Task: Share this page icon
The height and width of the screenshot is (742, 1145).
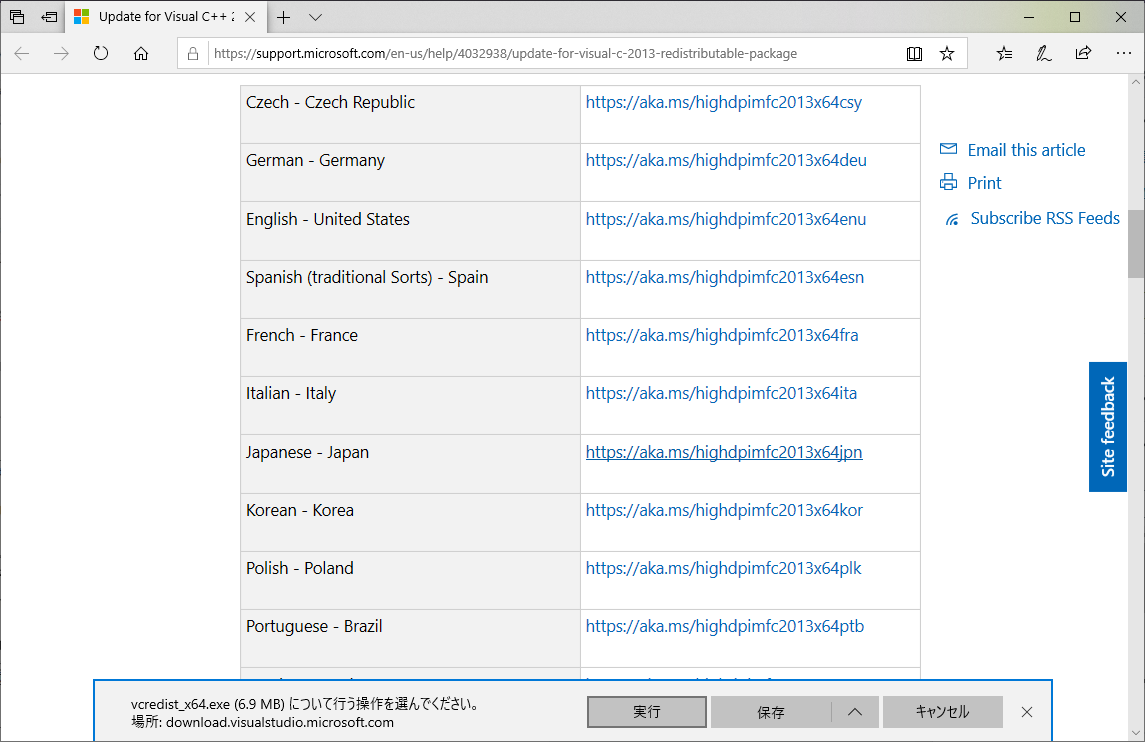Action: 1084,53
